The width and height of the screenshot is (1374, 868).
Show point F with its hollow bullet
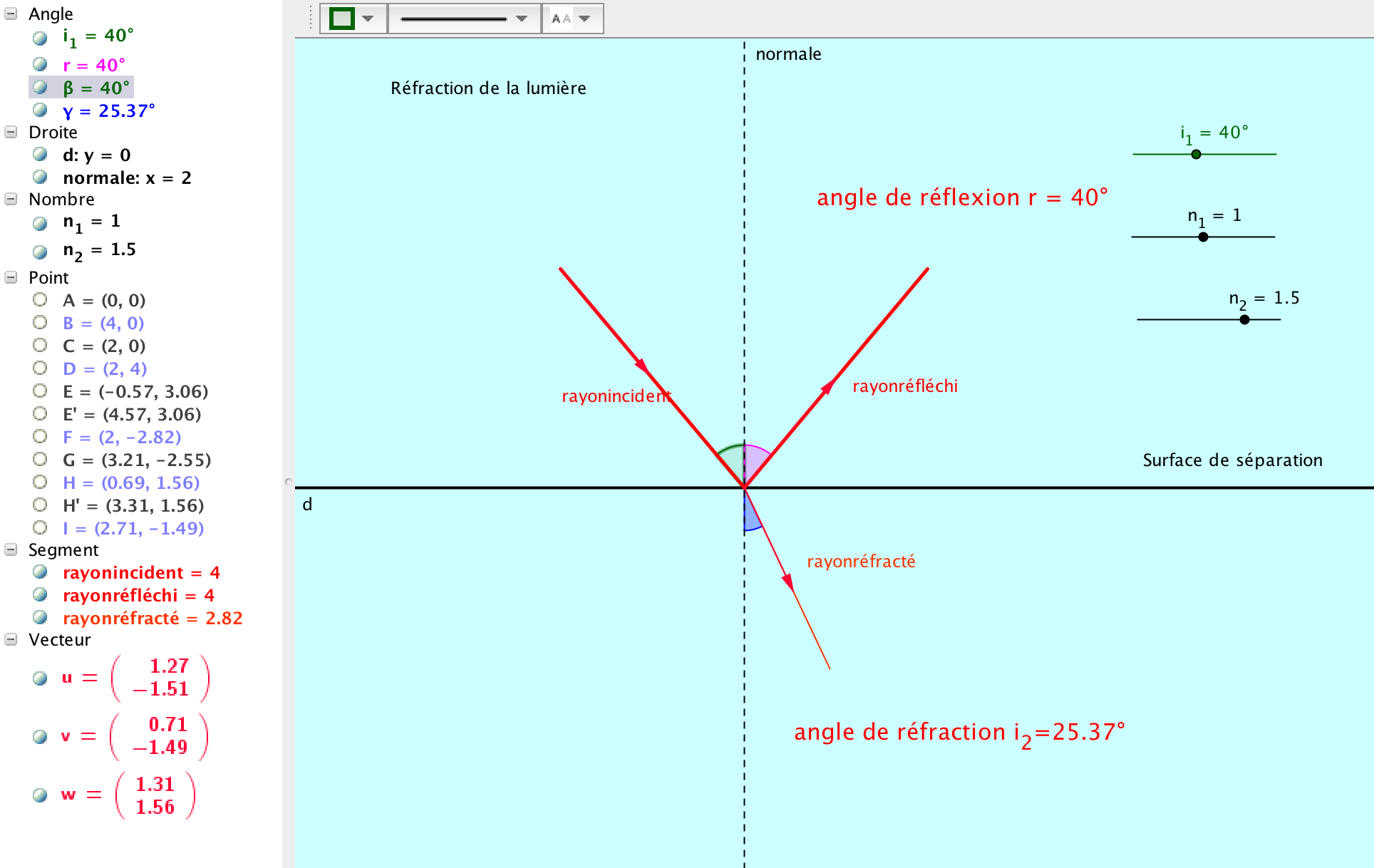coord(40,437)
